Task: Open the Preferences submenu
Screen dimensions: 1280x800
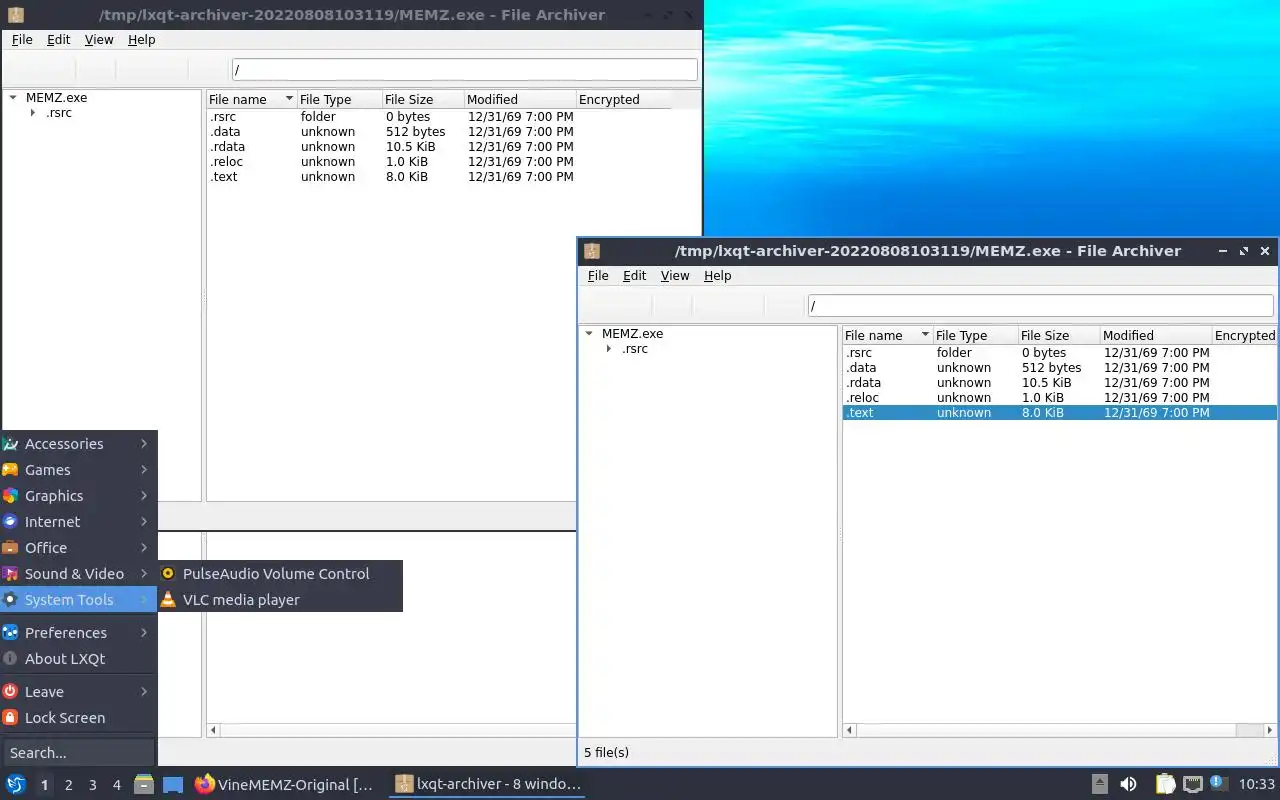Action: [78, 633]
